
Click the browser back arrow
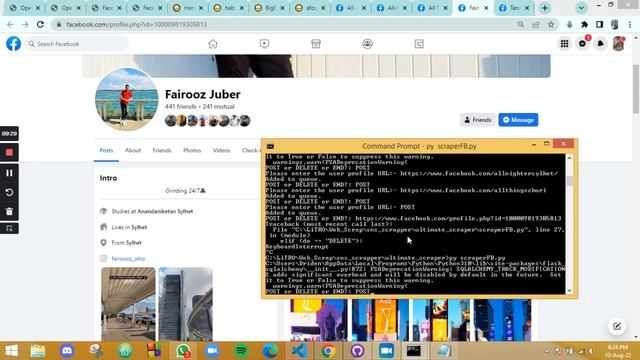(x=10, y=24)
